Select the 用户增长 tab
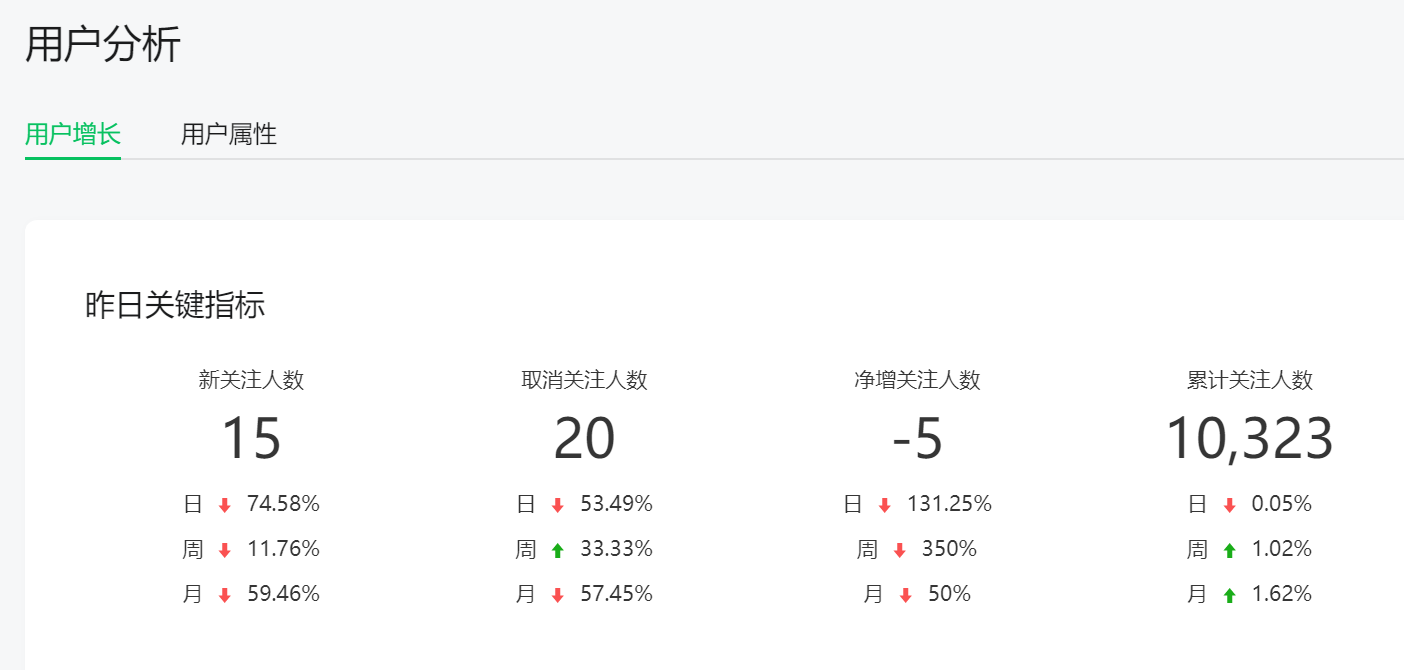The width and height of the screenshot is (1404, 670). (x=73, y=134)
